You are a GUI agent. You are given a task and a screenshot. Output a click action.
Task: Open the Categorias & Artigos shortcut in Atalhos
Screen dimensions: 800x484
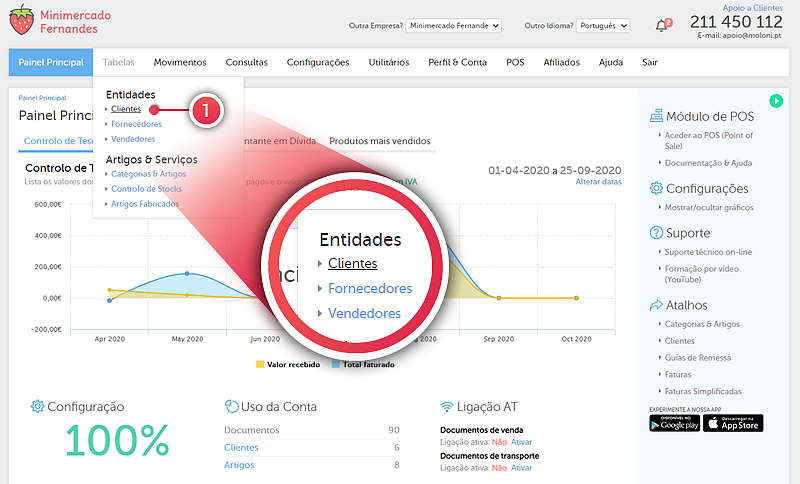point(702,324)
